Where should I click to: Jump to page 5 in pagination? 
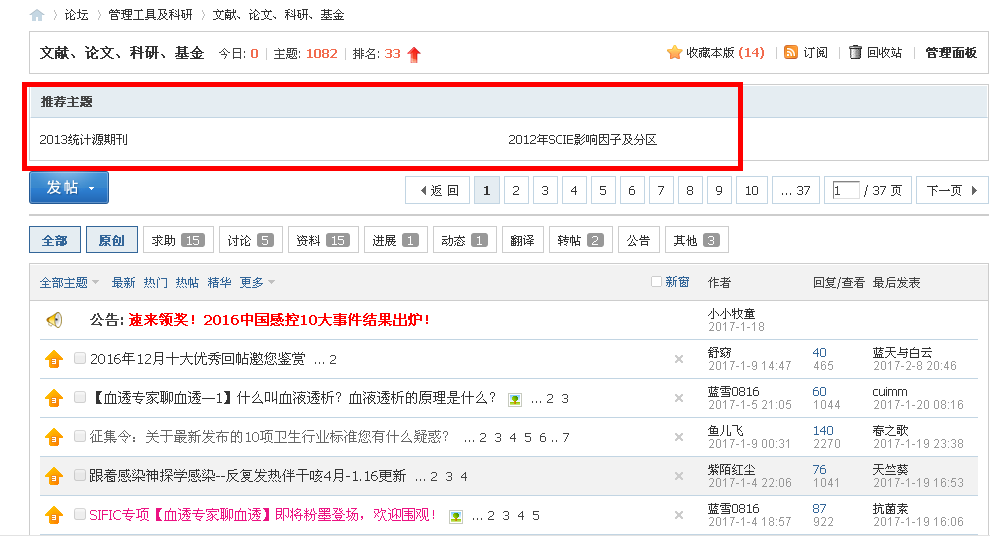click(x=603, y=190)
